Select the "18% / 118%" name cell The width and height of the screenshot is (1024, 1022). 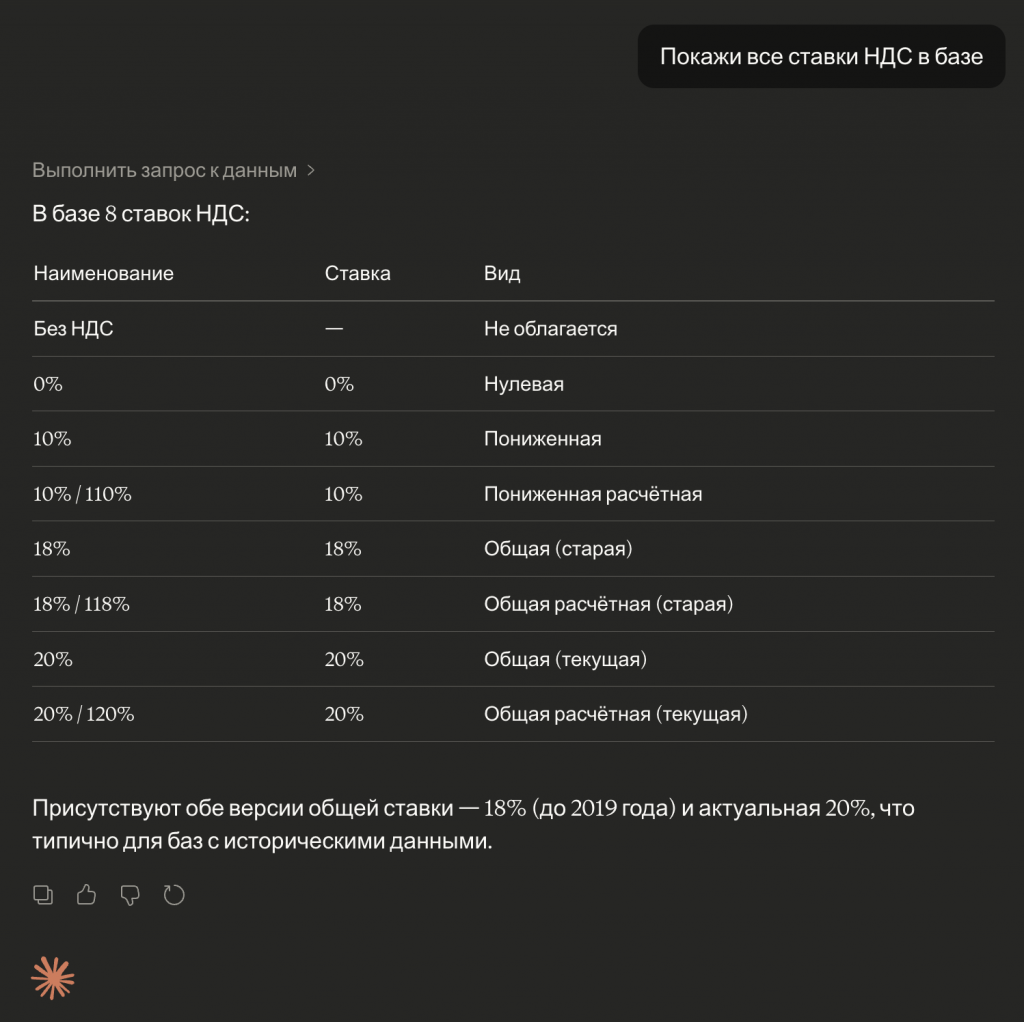81,604
